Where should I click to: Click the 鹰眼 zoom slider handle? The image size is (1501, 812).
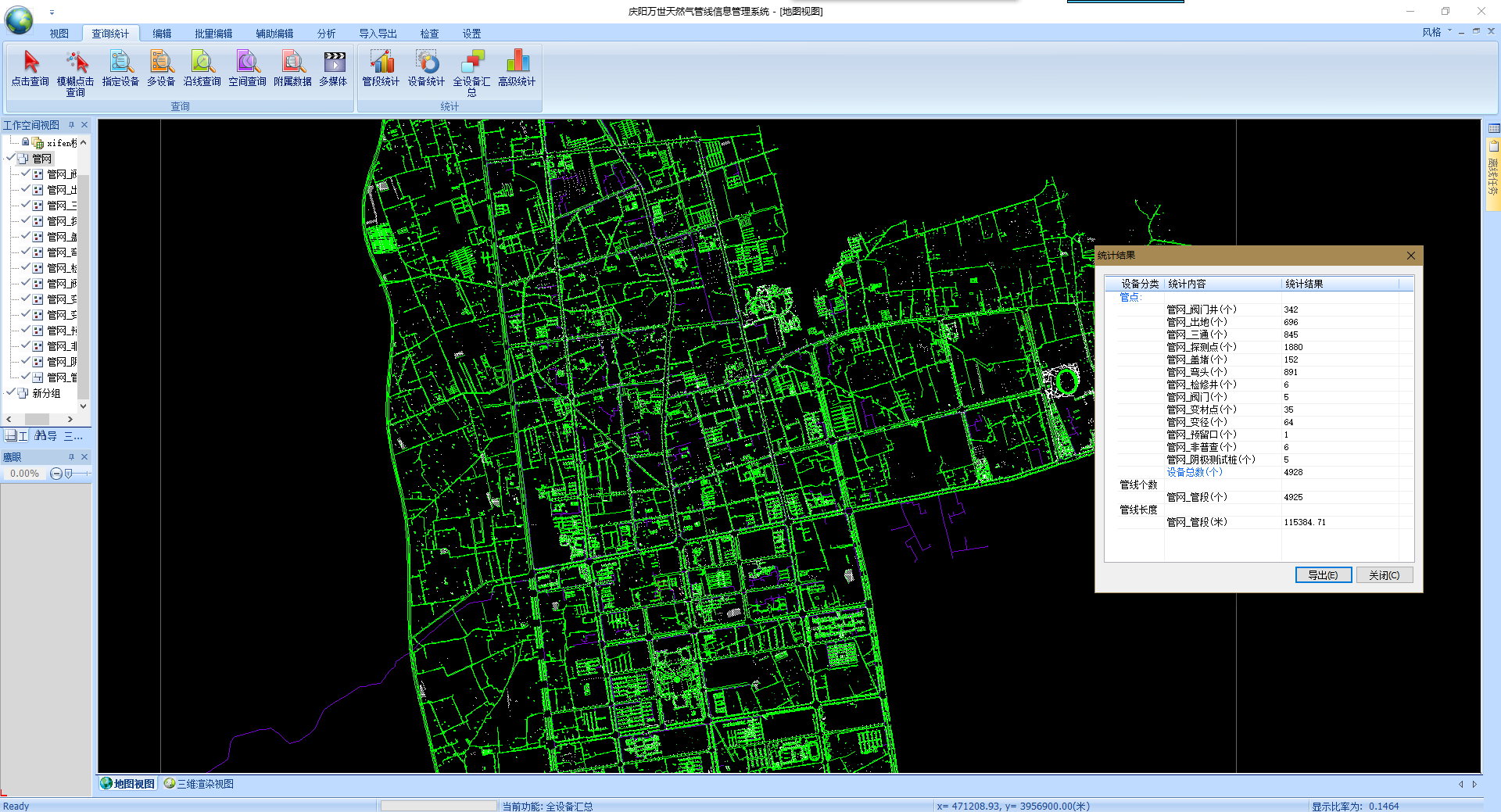(x=69, y=474)
